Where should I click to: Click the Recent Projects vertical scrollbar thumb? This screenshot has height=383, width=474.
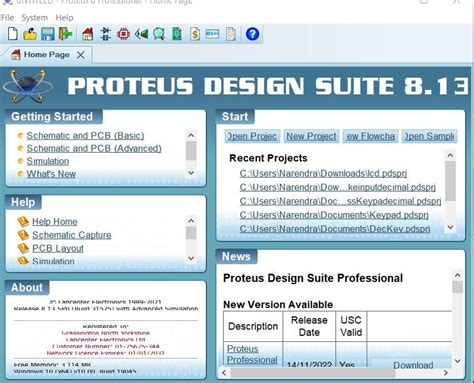tap(450, 181)
